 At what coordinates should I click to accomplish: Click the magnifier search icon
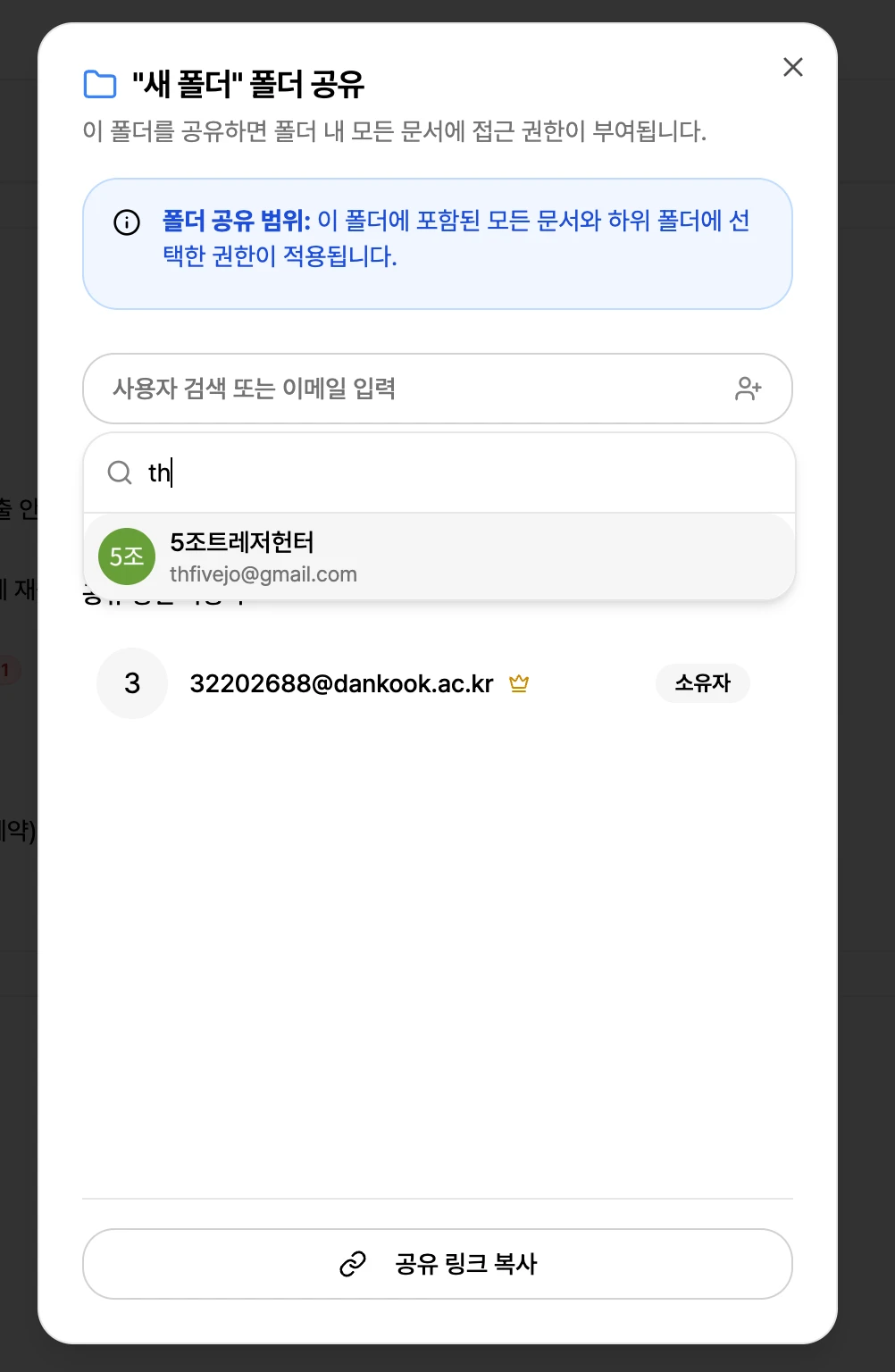click(120, 473)
